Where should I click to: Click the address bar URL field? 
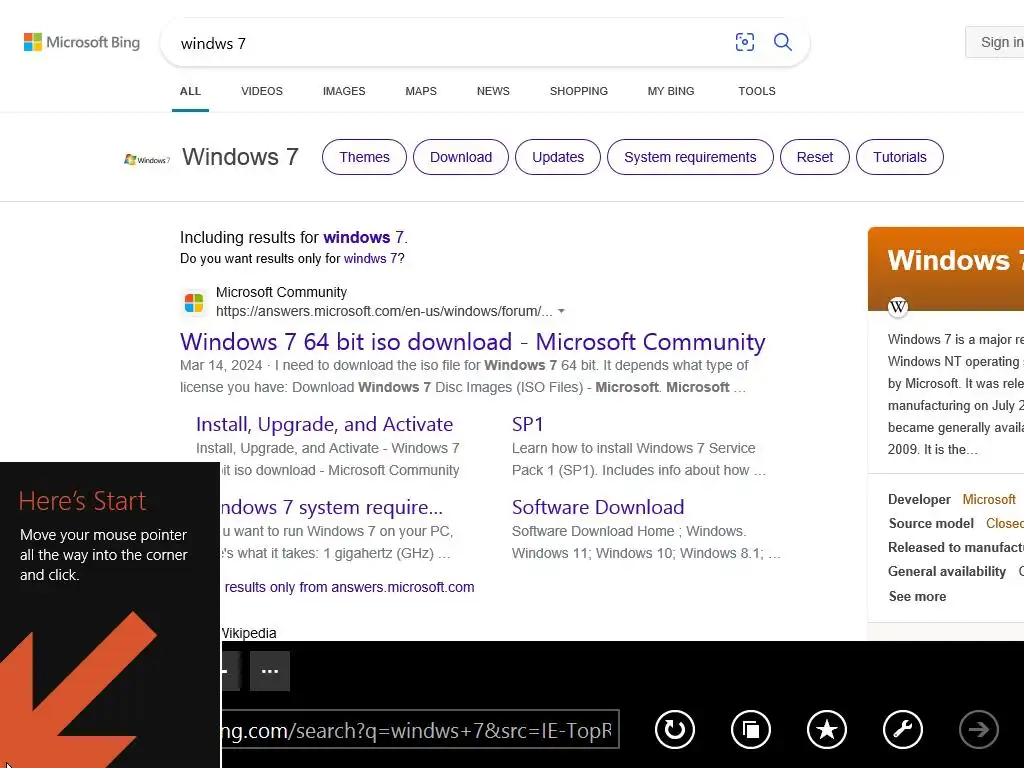coord(420,729)
